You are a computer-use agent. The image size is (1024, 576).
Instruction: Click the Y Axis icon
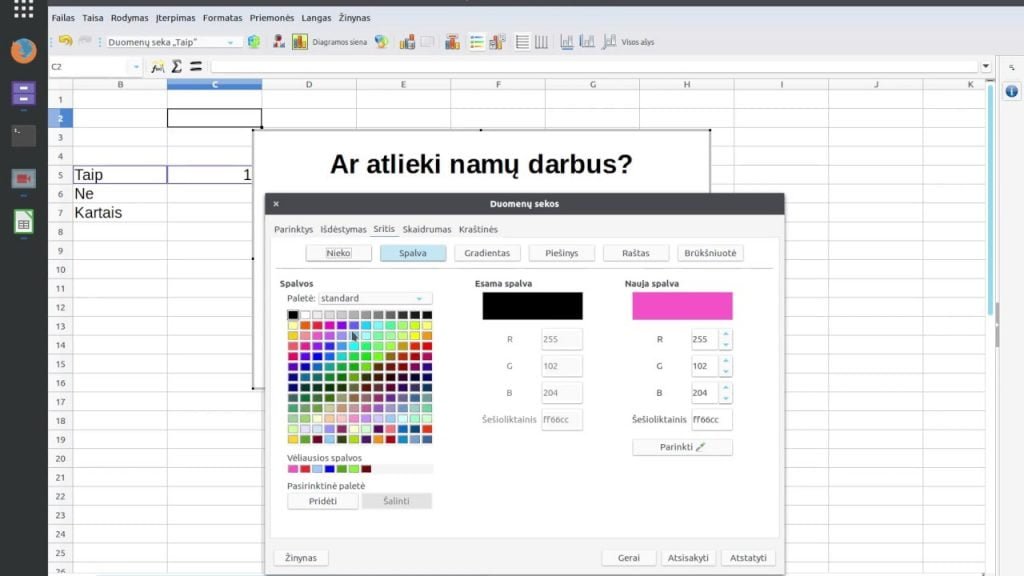point(587,42)
